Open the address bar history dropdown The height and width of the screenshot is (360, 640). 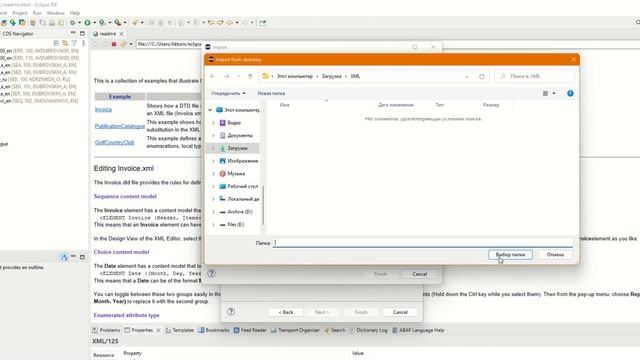pyautogui.click(x=467, y=76)
